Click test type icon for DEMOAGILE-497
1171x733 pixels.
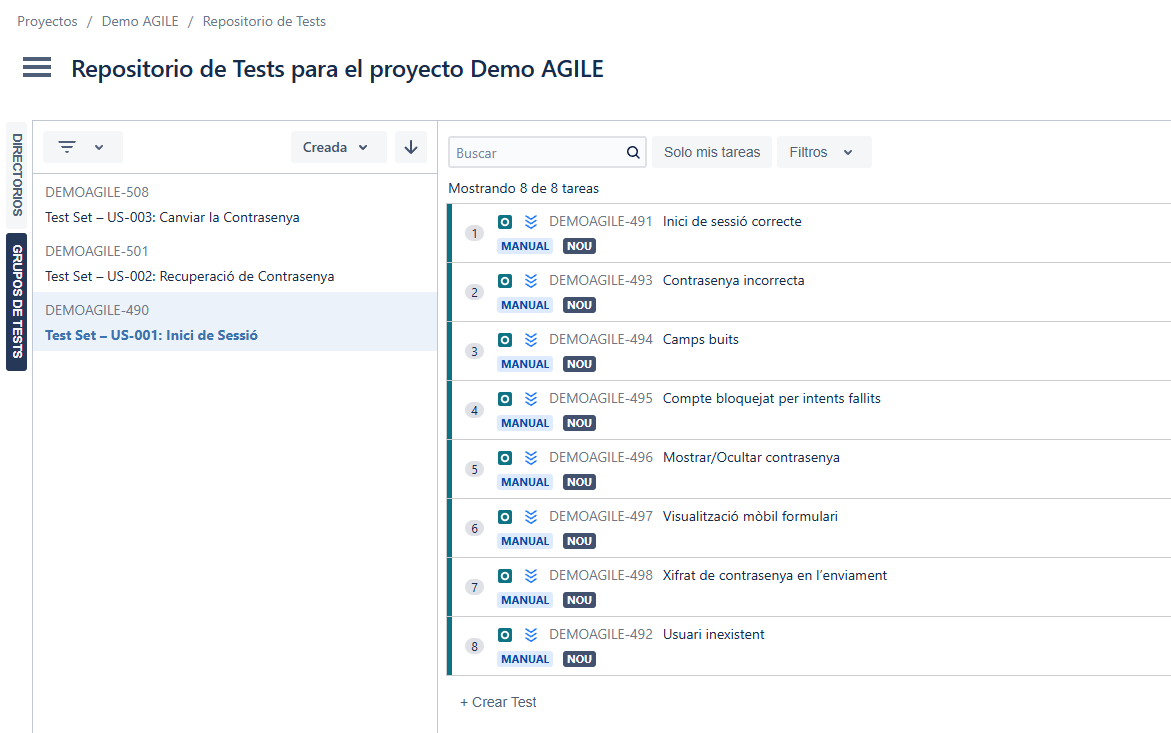(x=505, y=517)
